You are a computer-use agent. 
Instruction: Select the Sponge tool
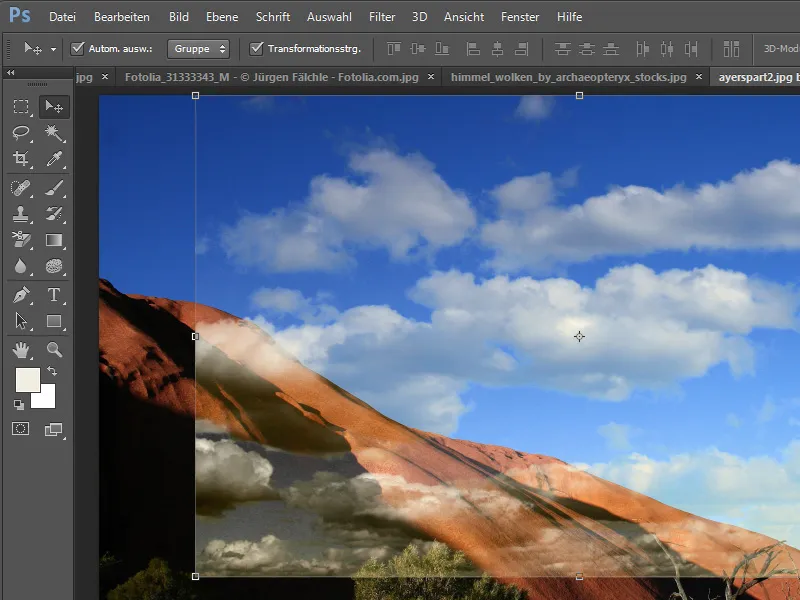pos(54,266)
